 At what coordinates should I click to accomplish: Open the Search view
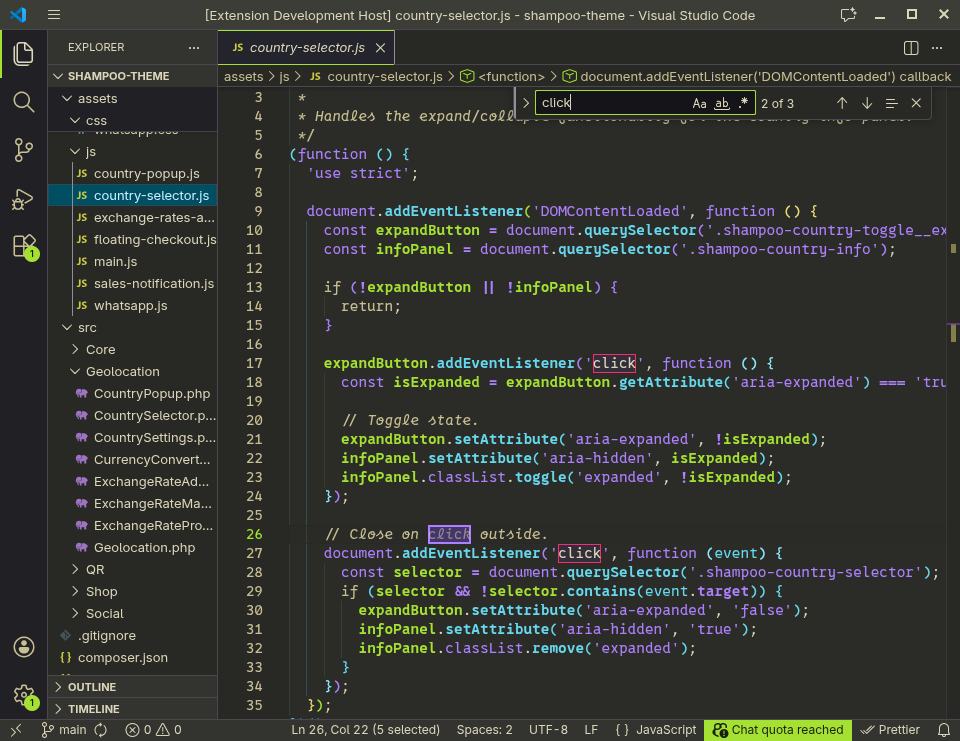[24, 101]
